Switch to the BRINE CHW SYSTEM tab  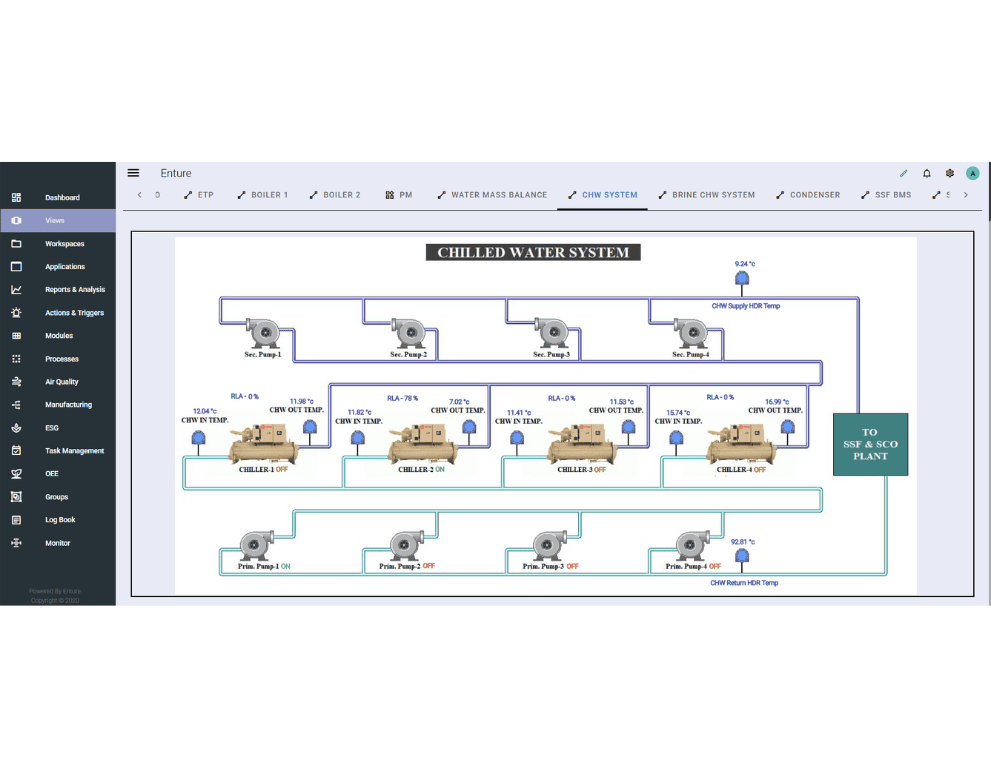point(706,195)
